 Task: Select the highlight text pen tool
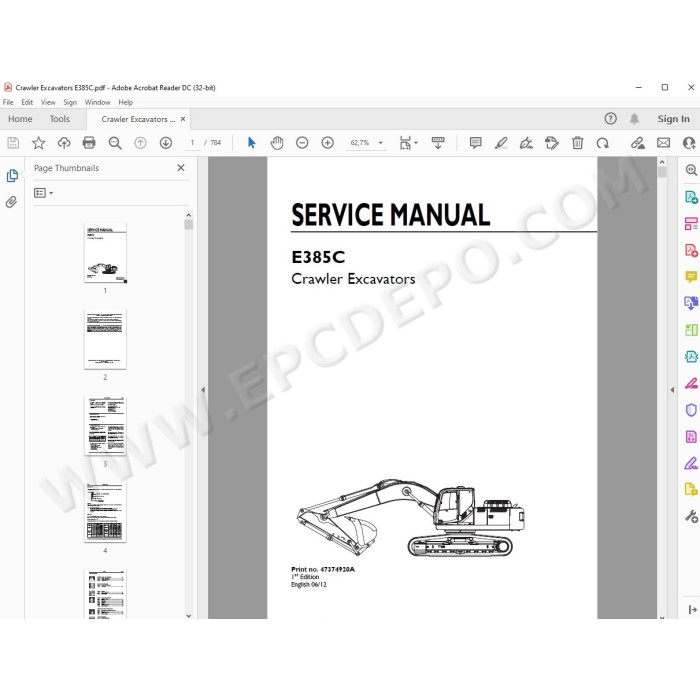(501, 143)
